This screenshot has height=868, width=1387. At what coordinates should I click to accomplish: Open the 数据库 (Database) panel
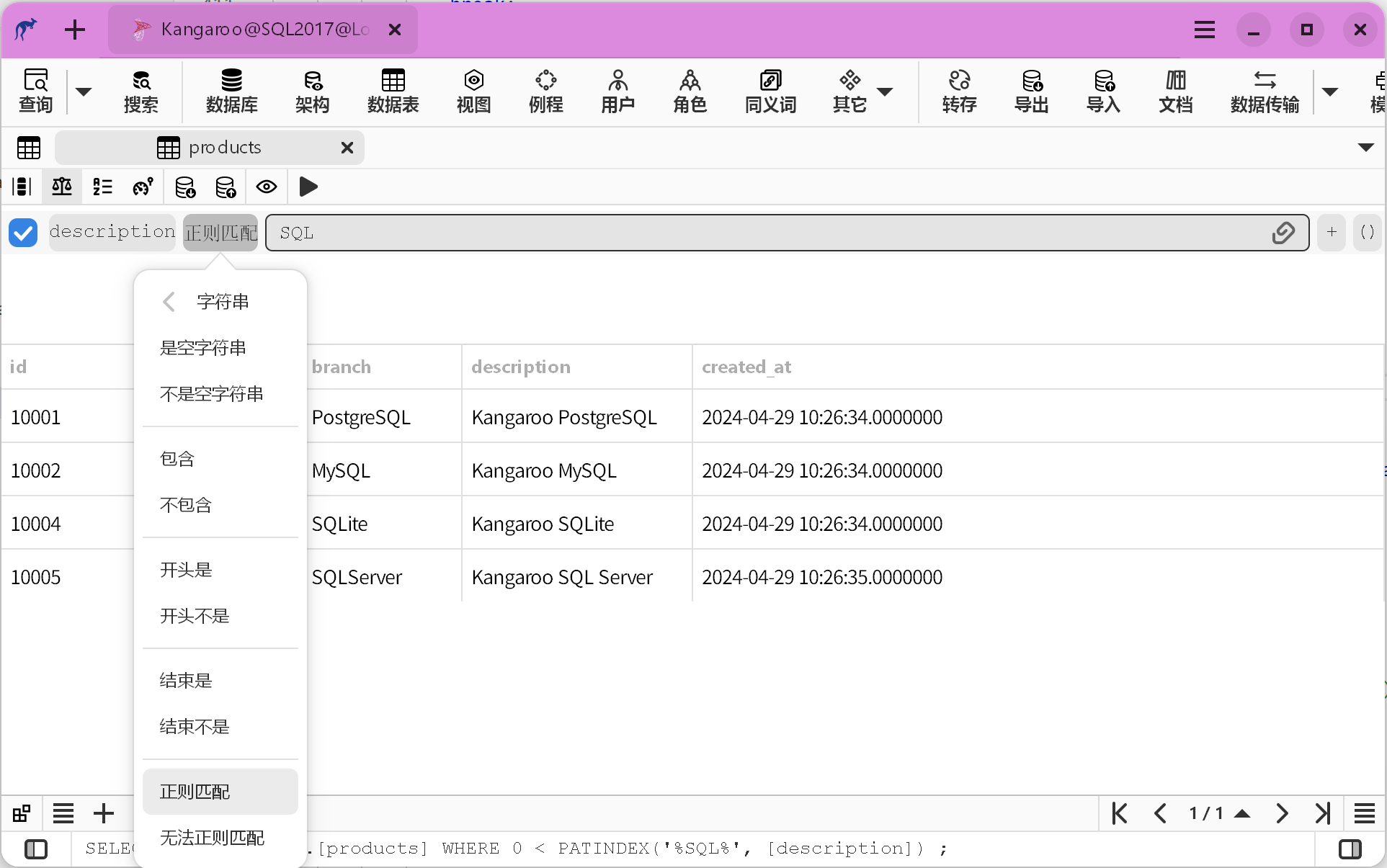(x=231, y=90)
